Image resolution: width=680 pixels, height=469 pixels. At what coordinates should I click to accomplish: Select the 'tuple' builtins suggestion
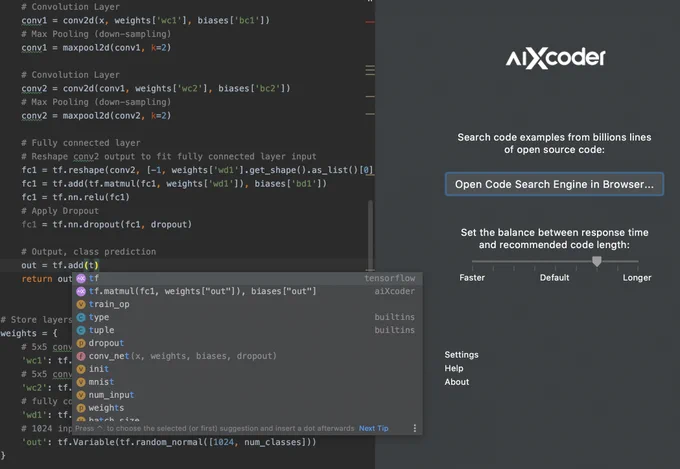(247, 330)
